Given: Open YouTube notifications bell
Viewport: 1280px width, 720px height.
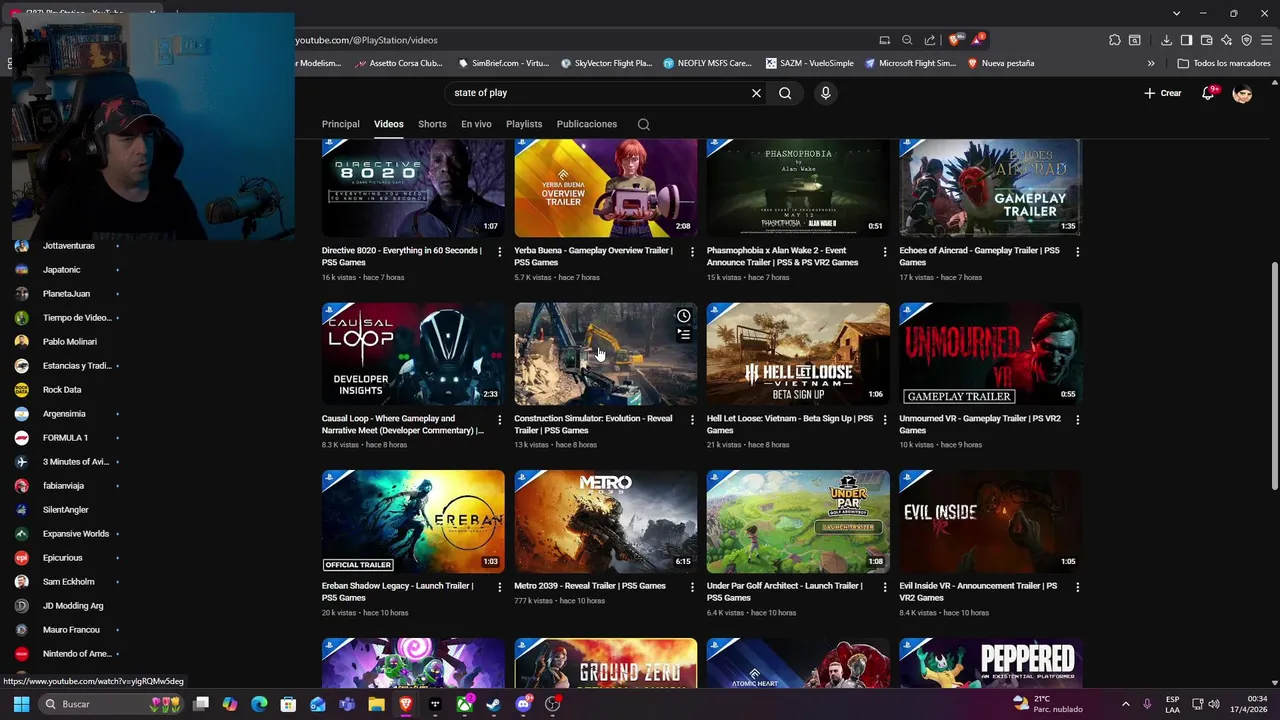Looking at the screenshot, I should [1209, 93].
